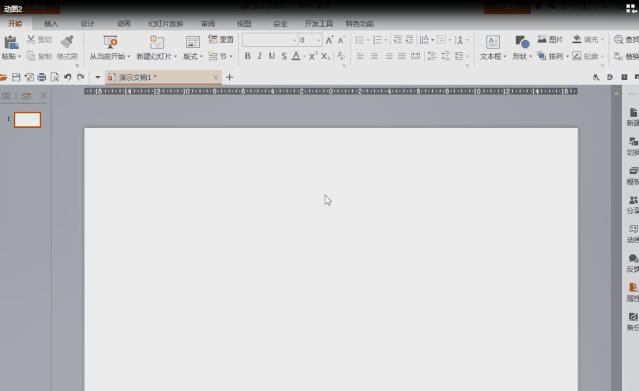The width and height of the screenshot is (639, 391).
Task: Click the Print Preview icon
Action: tap(55, 77)
